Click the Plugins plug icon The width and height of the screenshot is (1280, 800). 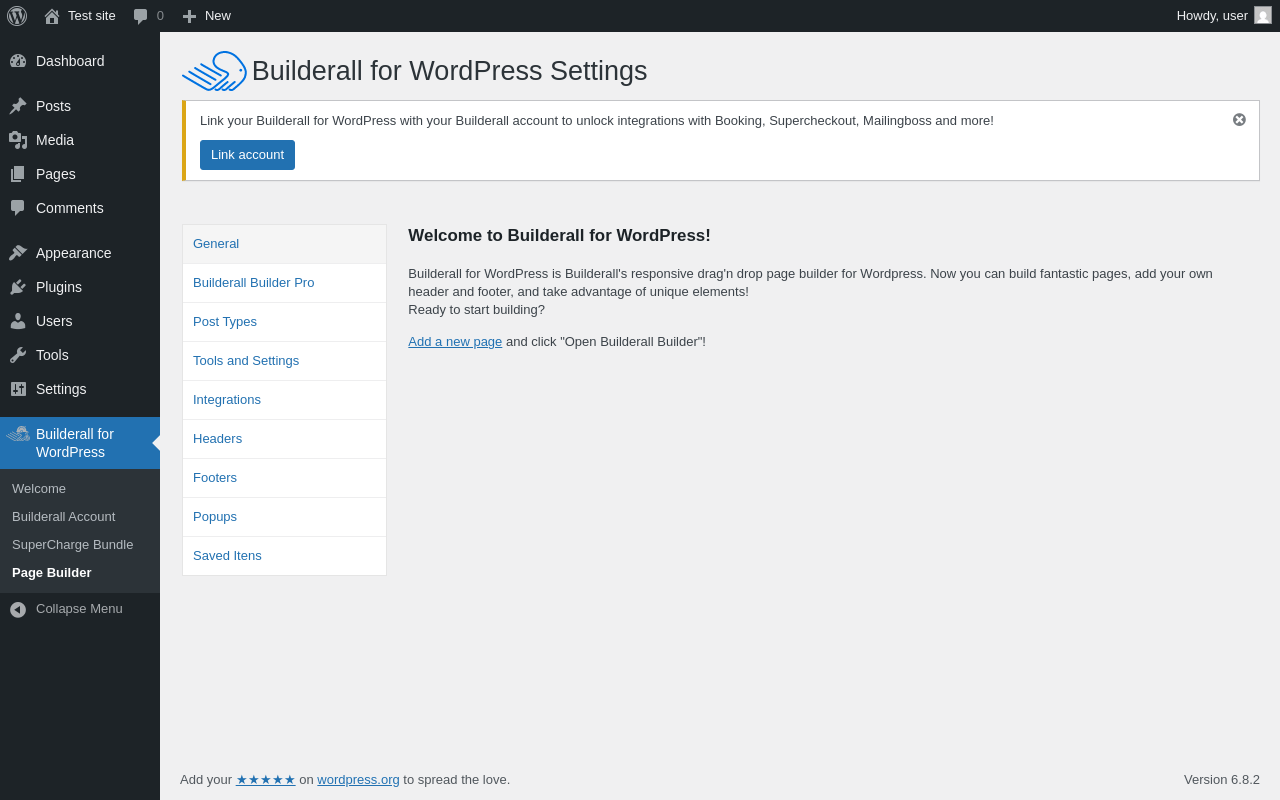point(18,287)
